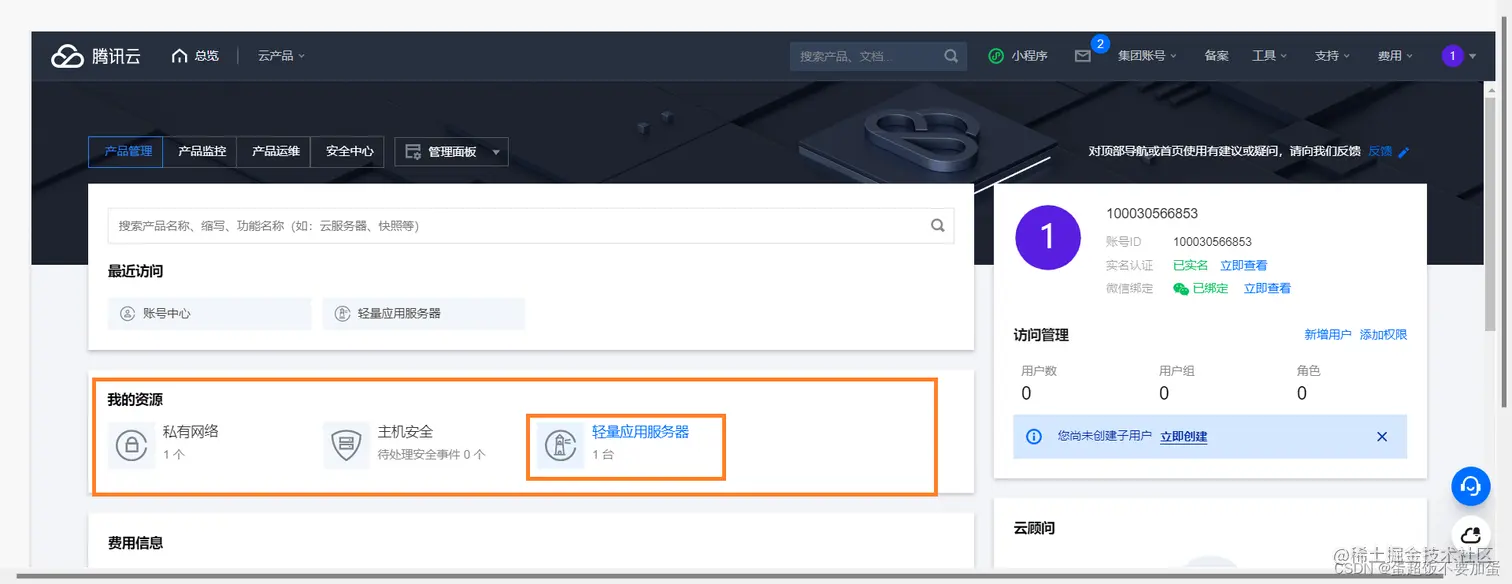Click the floating cloud assistant icon
The image size is (1512, 584).
pos(1470,534)
